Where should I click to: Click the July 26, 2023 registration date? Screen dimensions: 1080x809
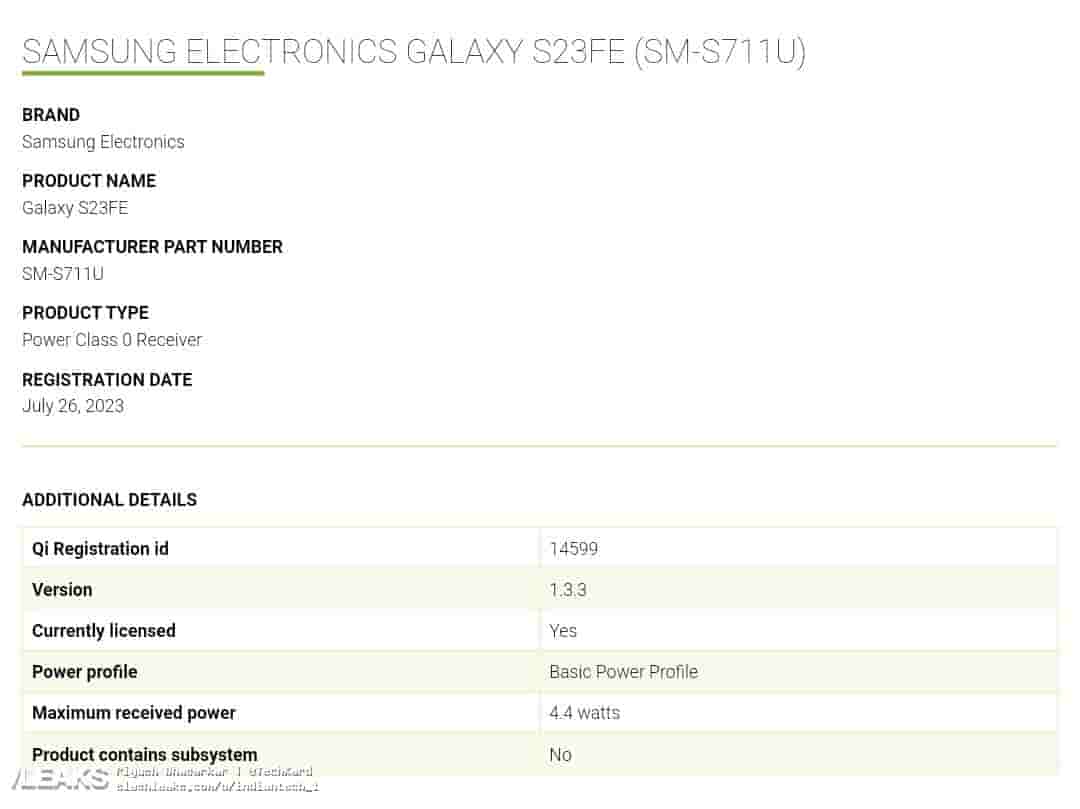[73, 406]
